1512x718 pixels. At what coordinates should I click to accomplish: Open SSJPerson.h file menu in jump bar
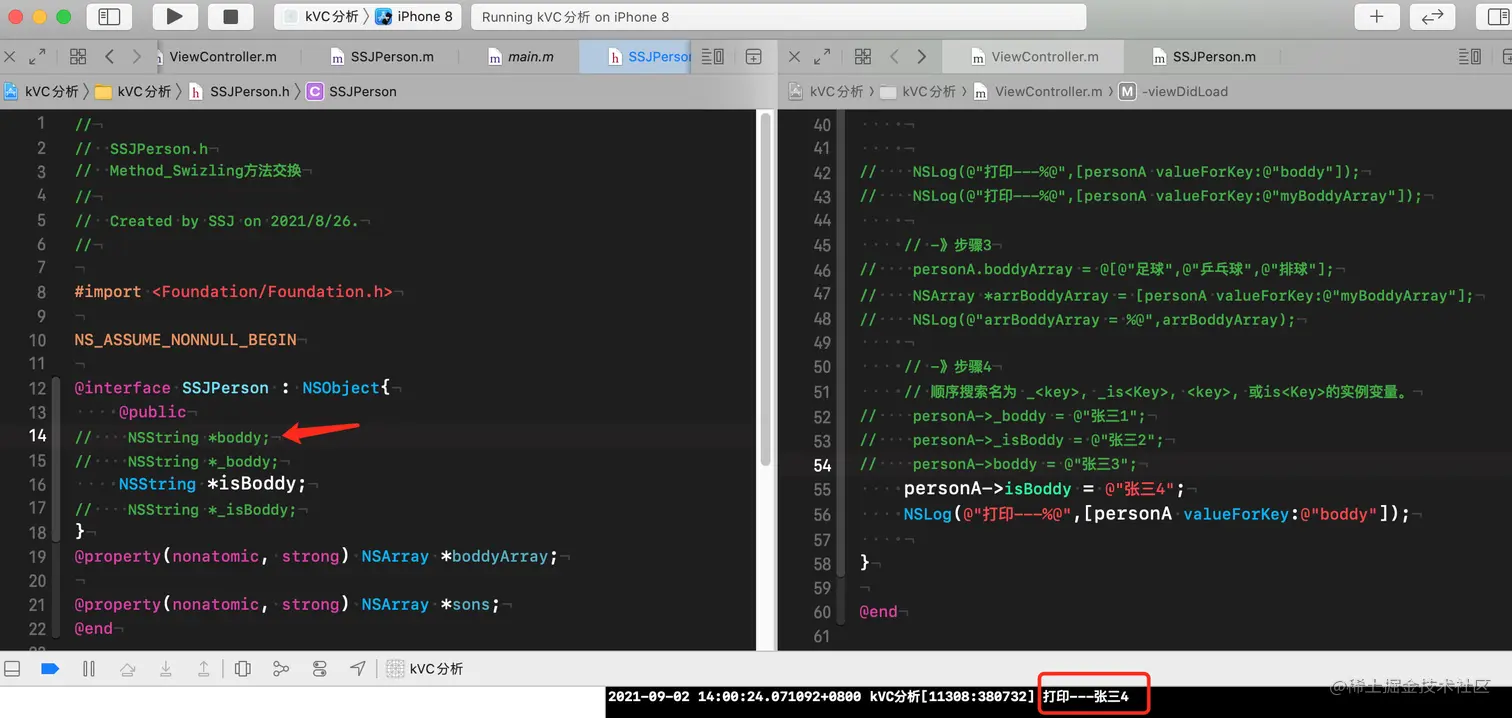tap(239, 91)
